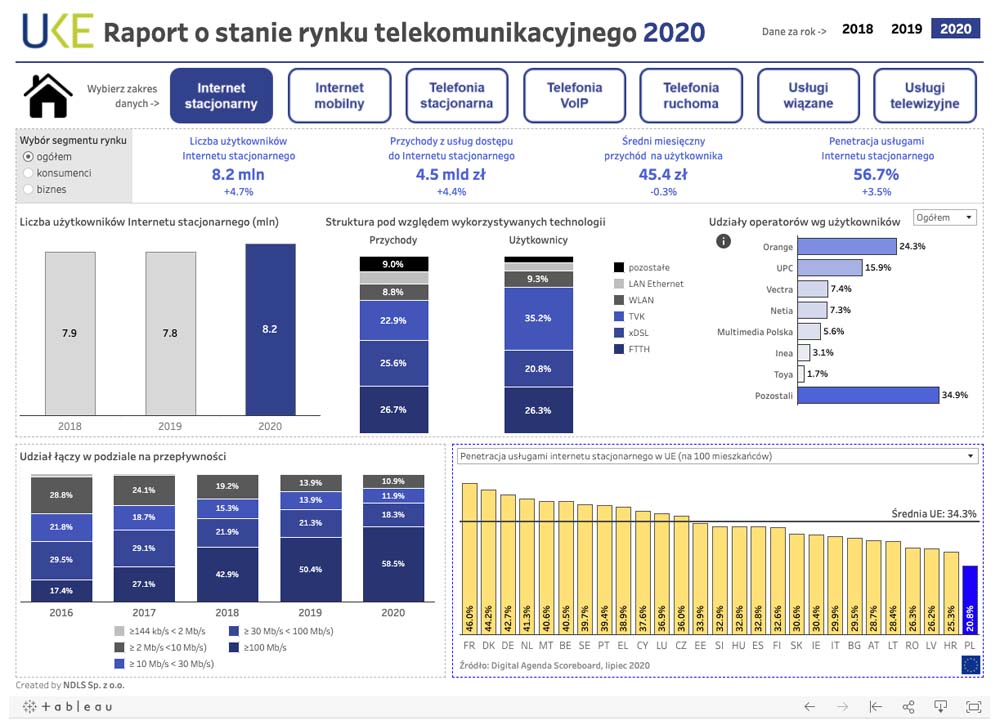Switch data year to 2019
This screenshot has height=725, width=1000.
tap(906, 29)
